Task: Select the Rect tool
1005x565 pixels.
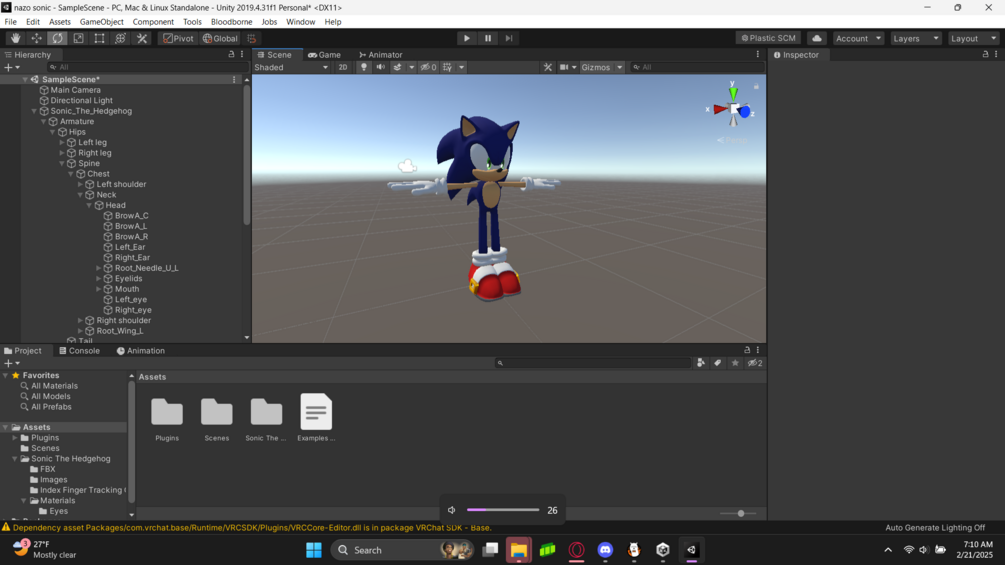Action: pos(99,38)
